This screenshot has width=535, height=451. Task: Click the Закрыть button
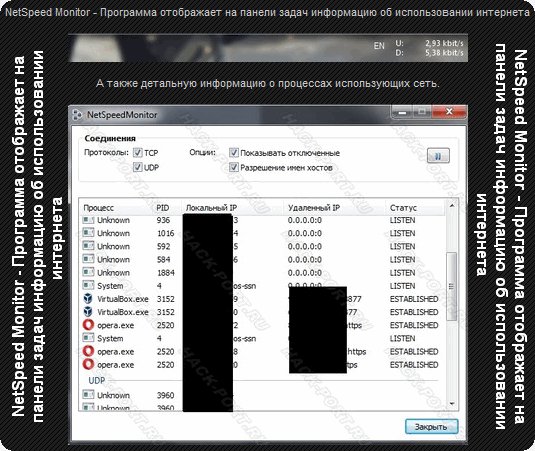431,426
